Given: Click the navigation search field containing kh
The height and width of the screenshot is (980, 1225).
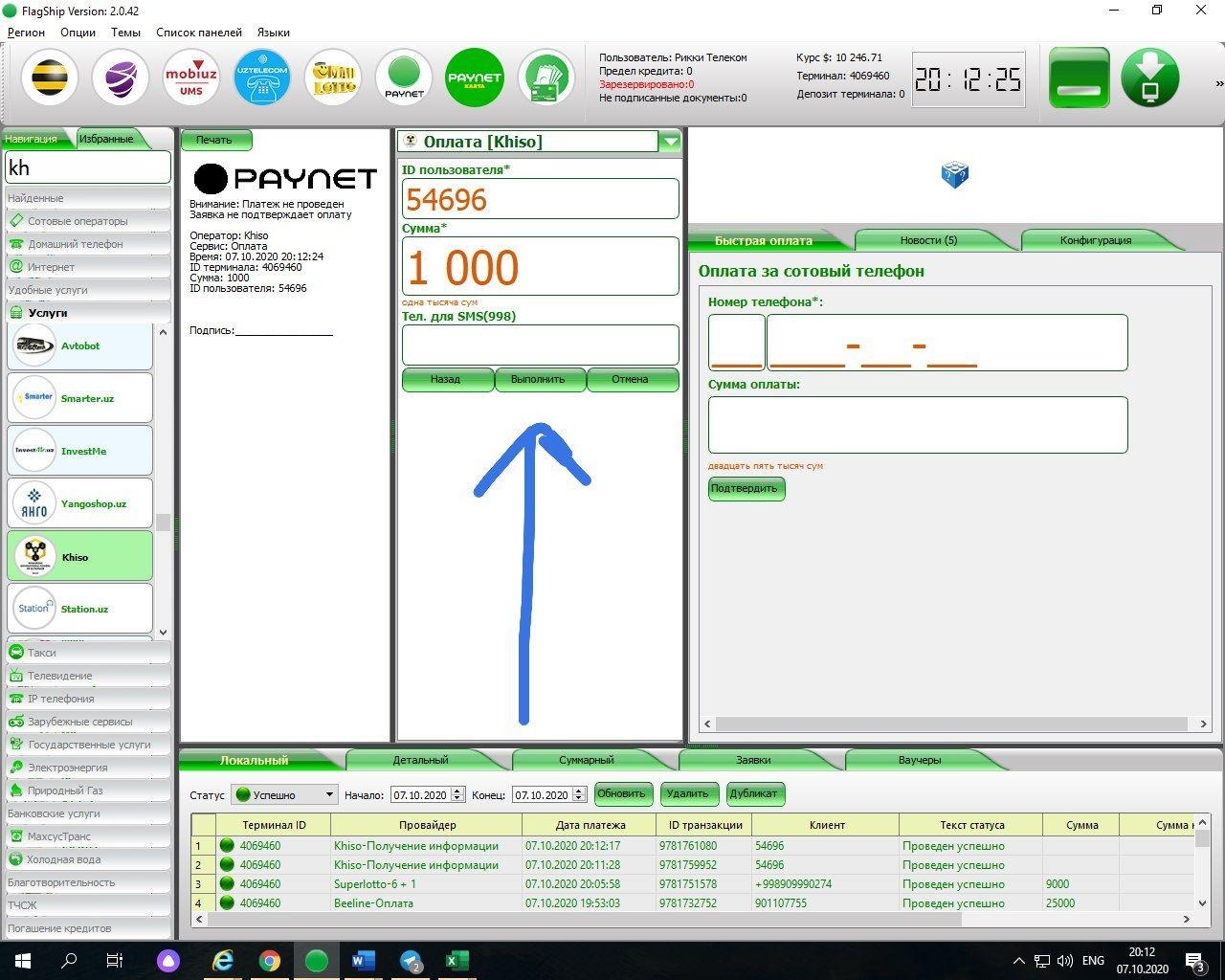Looking at the screenshot, I should point(88,167).
